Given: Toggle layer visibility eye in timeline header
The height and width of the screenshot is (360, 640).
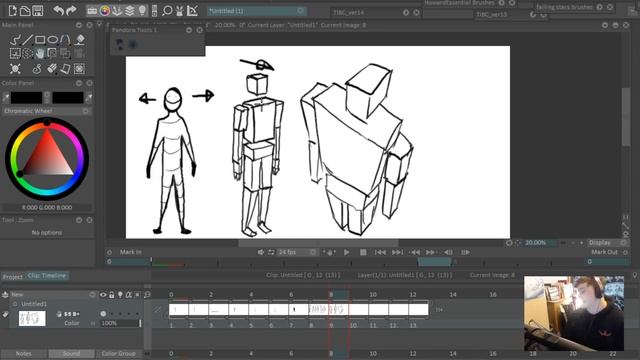Looking at the screenshot, I should [x=103, y=295].
